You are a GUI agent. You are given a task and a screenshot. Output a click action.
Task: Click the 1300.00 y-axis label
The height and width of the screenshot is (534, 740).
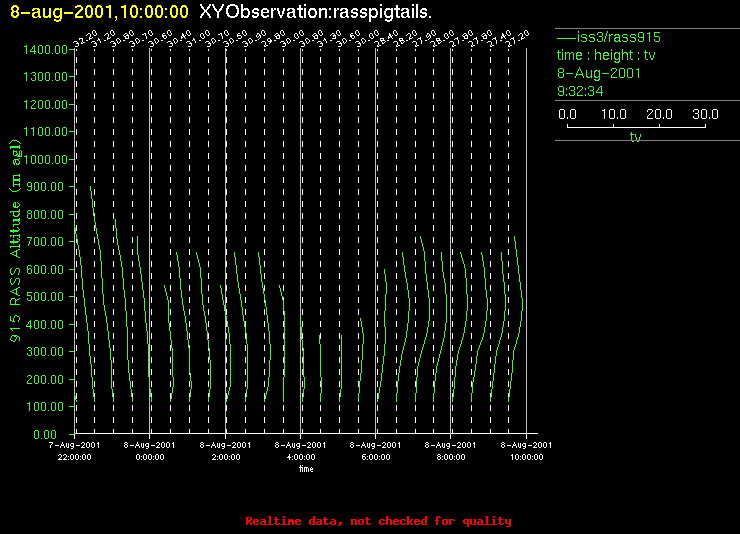coord(45,76)
